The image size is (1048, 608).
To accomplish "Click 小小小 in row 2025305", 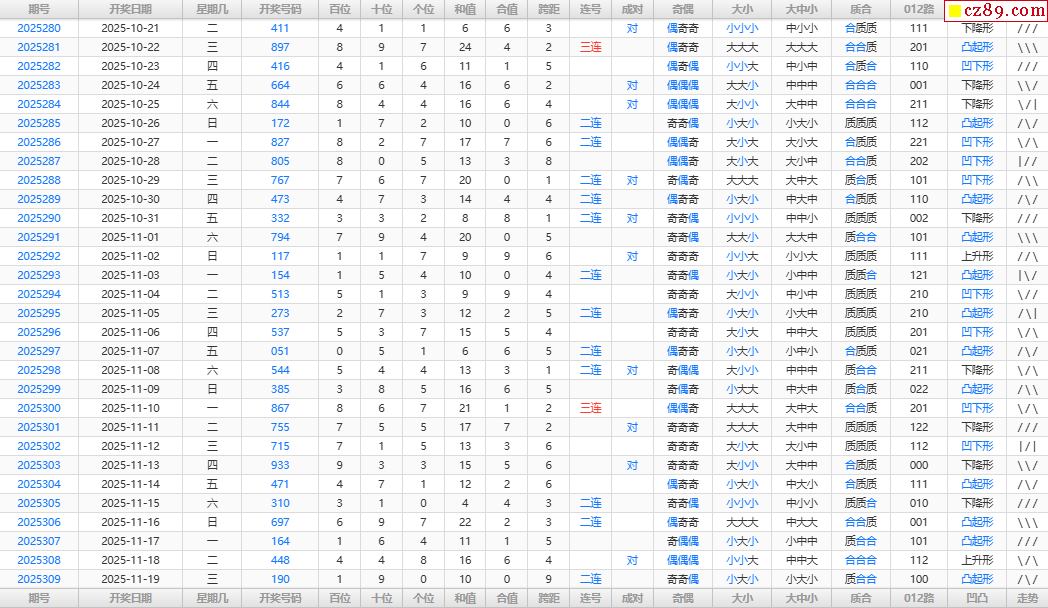I will tap(743, 503).
